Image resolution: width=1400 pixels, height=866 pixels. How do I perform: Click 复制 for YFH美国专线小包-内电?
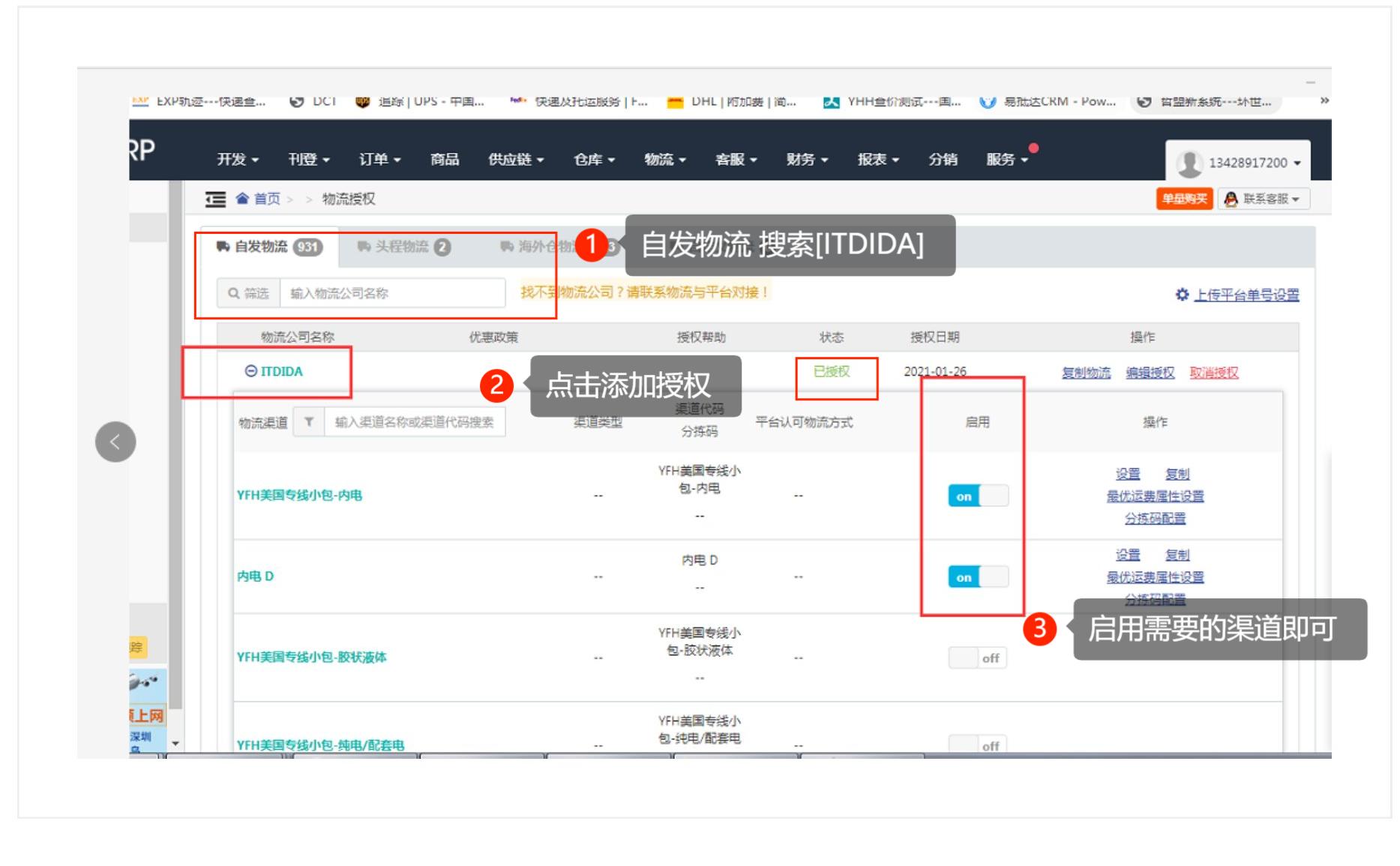pos(1177,474)
